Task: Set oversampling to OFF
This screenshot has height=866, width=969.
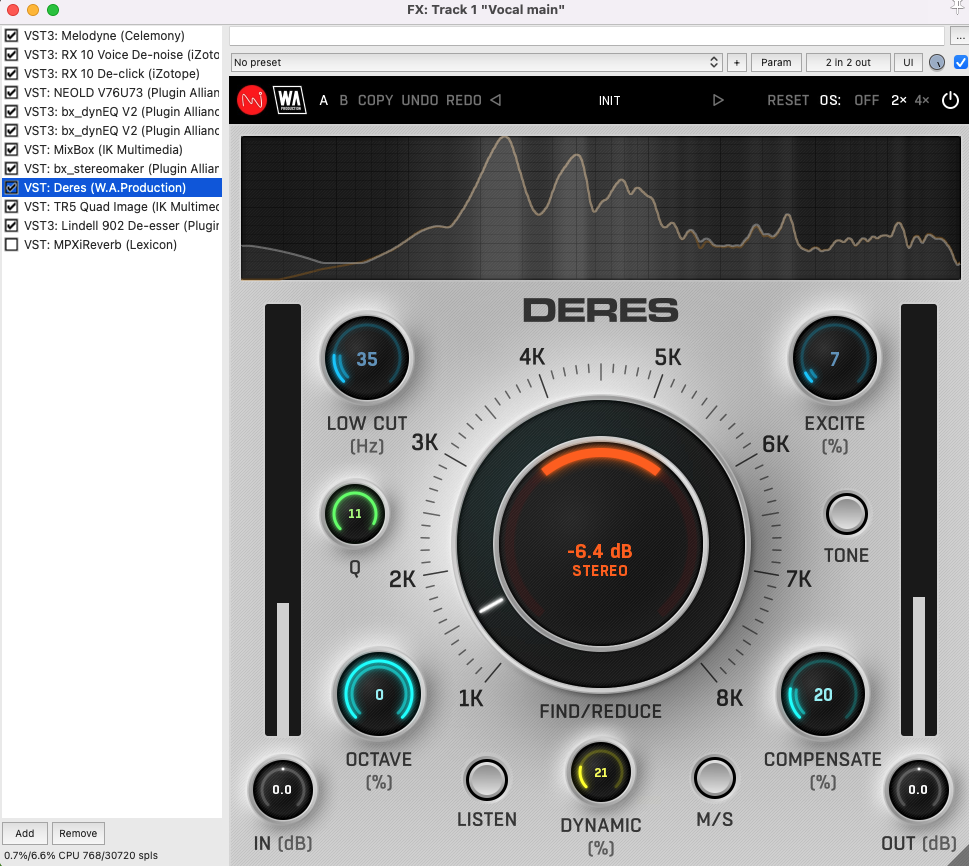Action: tap(866, 100)
